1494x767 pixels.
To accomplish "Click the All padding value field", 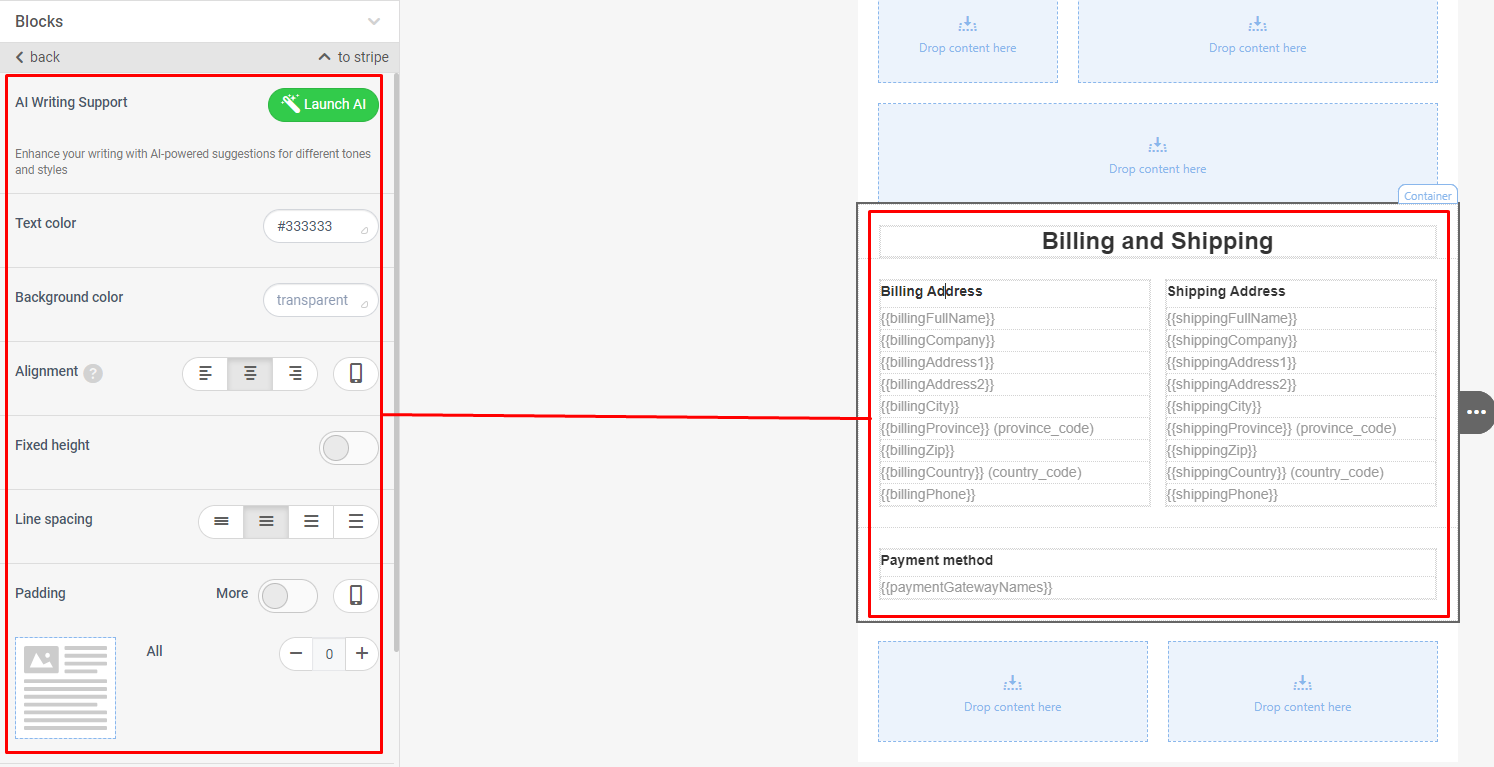I will (329, 654).
